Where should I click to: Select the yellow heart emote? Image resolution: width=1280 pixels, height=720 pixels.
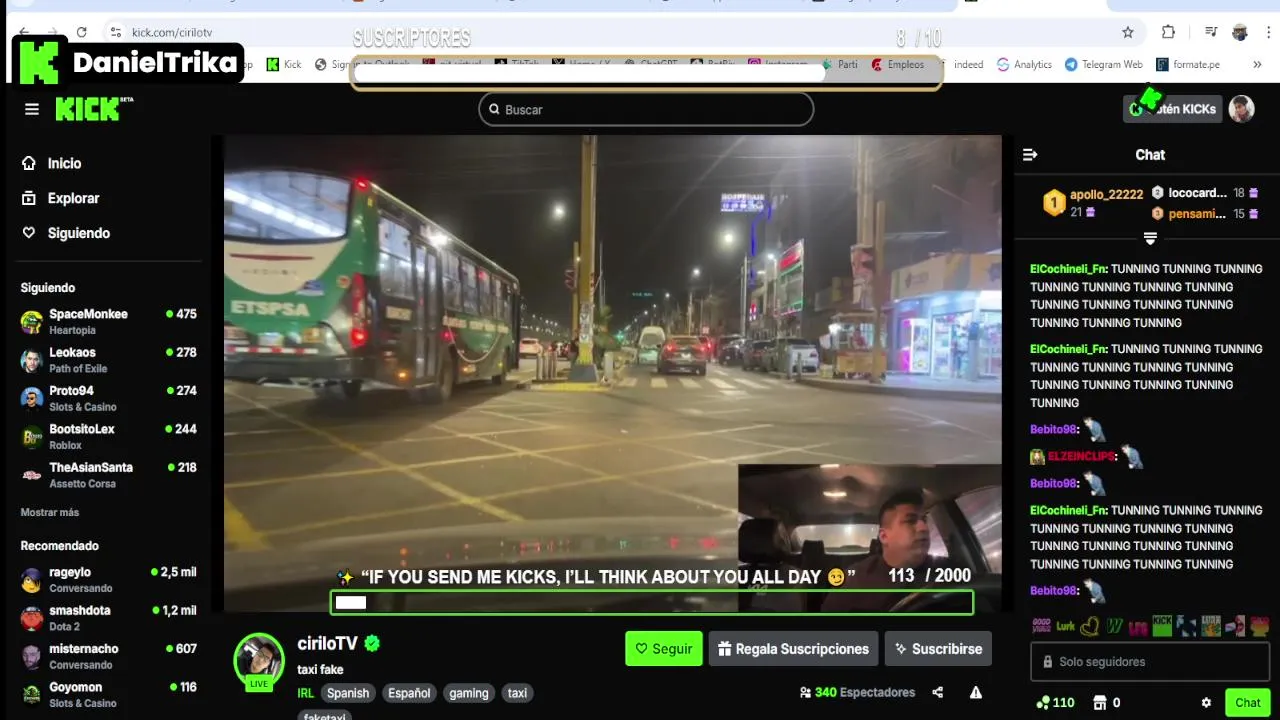click(x=1090, y=626)
